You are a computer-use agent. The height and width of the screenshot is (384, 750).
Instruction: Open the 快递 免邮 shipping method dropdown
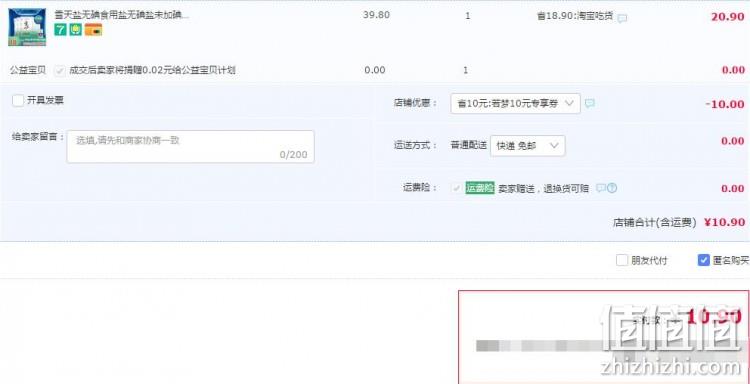527,146
